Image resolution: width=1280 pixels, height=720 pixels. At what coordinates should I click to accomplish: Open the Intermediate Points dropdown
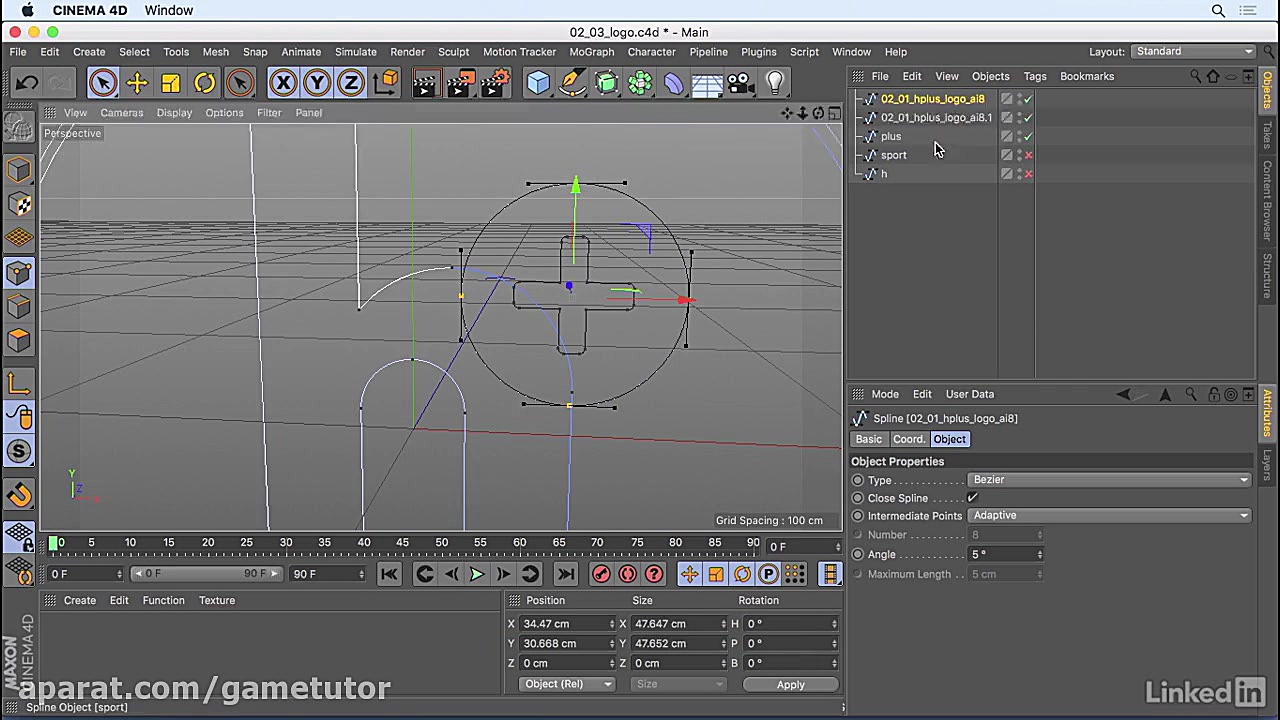click(1110, 515)
